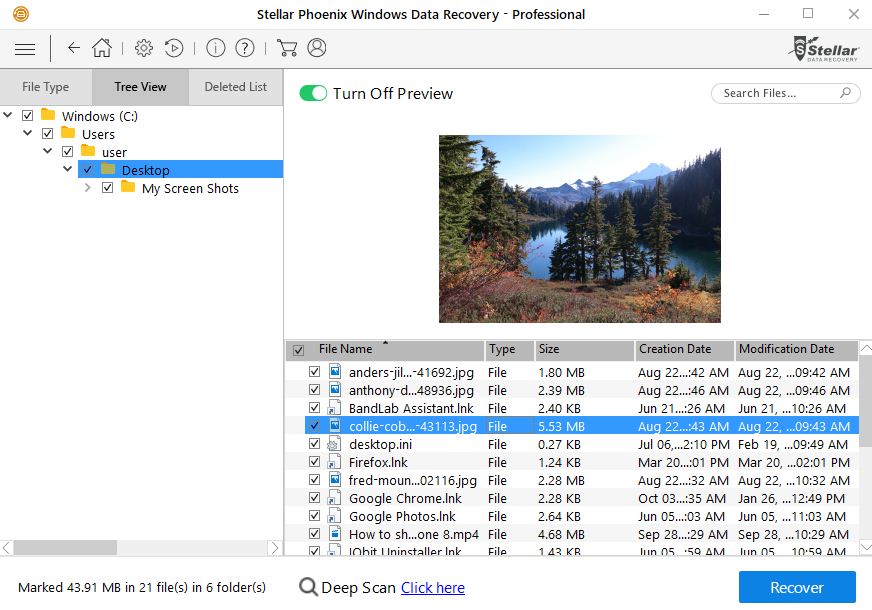Image resolution: width=872 pixels, height=610 pixels.
Task: Uncheck the My Screen Shots checkbox
Action: pos(107,187)
